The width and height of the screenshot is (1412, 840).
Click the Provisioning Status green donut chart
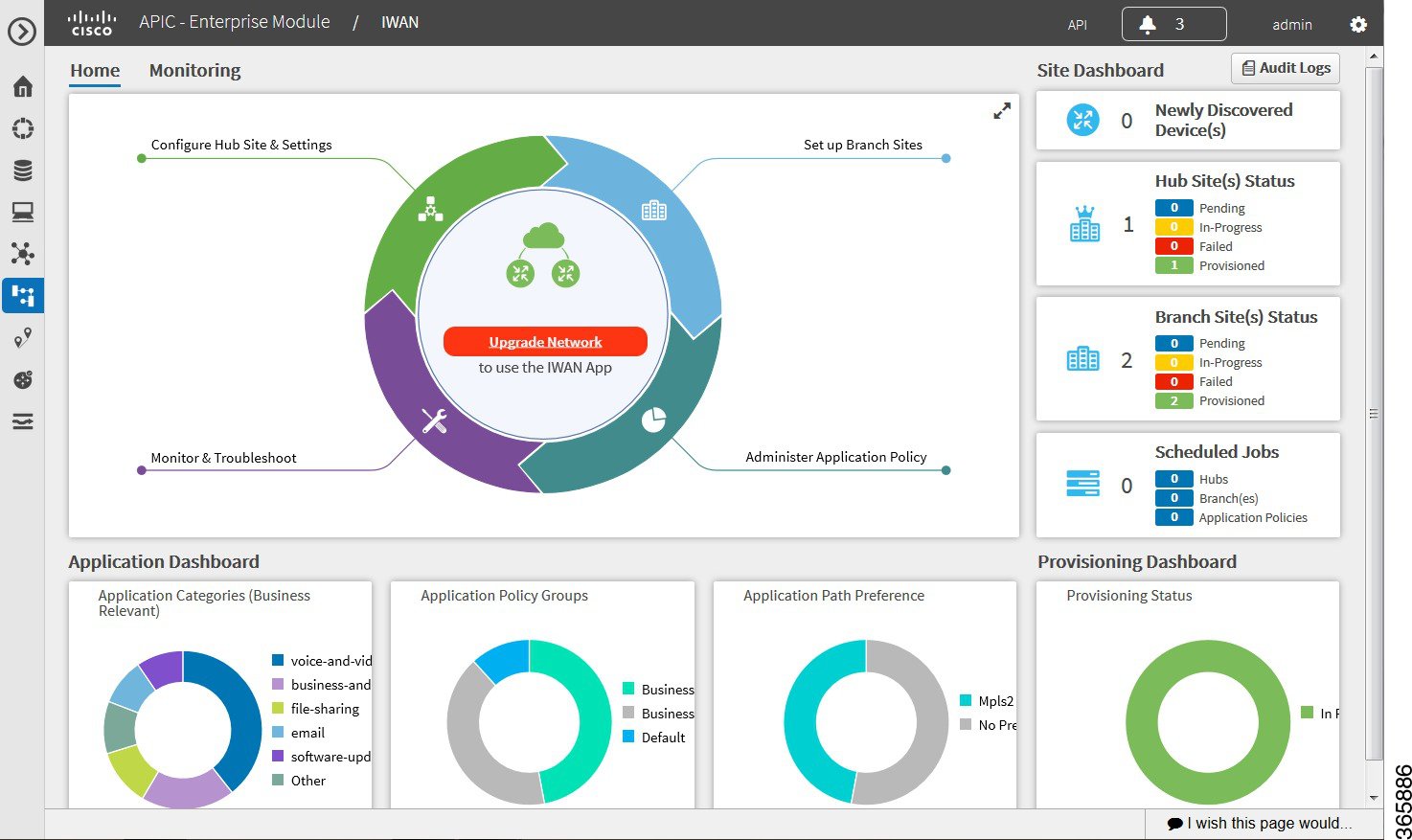1208,722
